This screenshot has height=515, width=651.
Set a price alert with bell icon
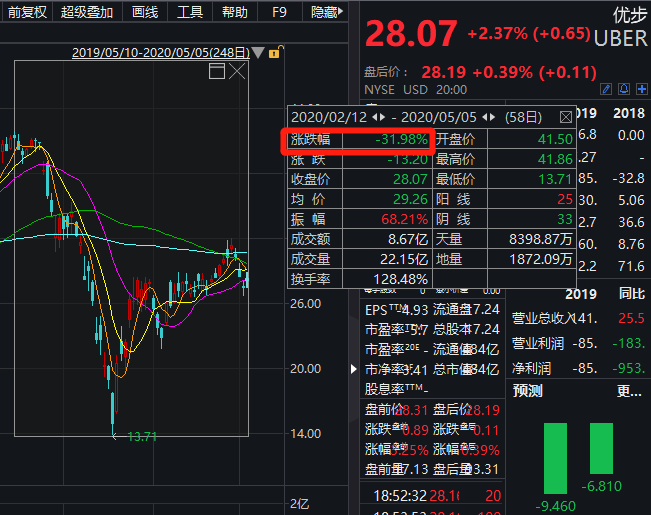(624, 89)
